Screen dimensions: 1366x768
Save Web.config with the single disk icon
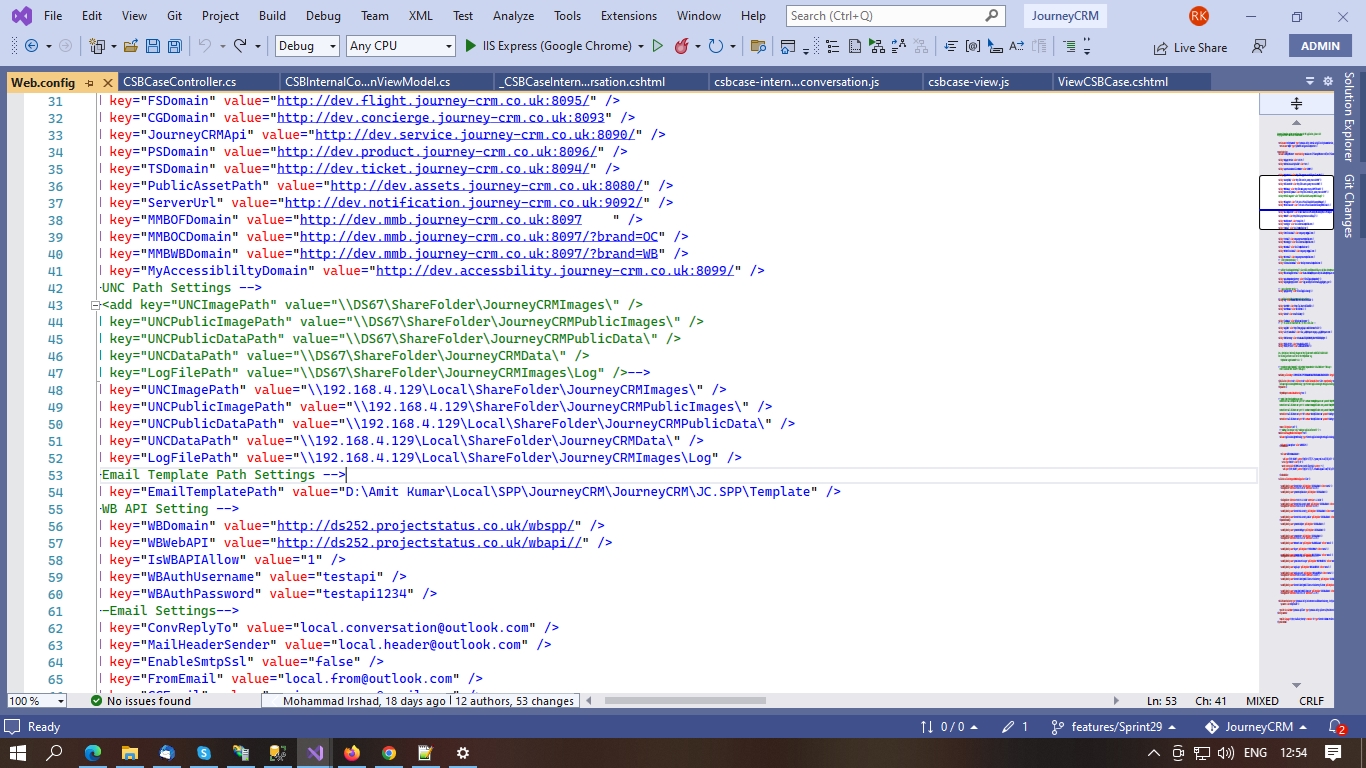pos(153,46)
